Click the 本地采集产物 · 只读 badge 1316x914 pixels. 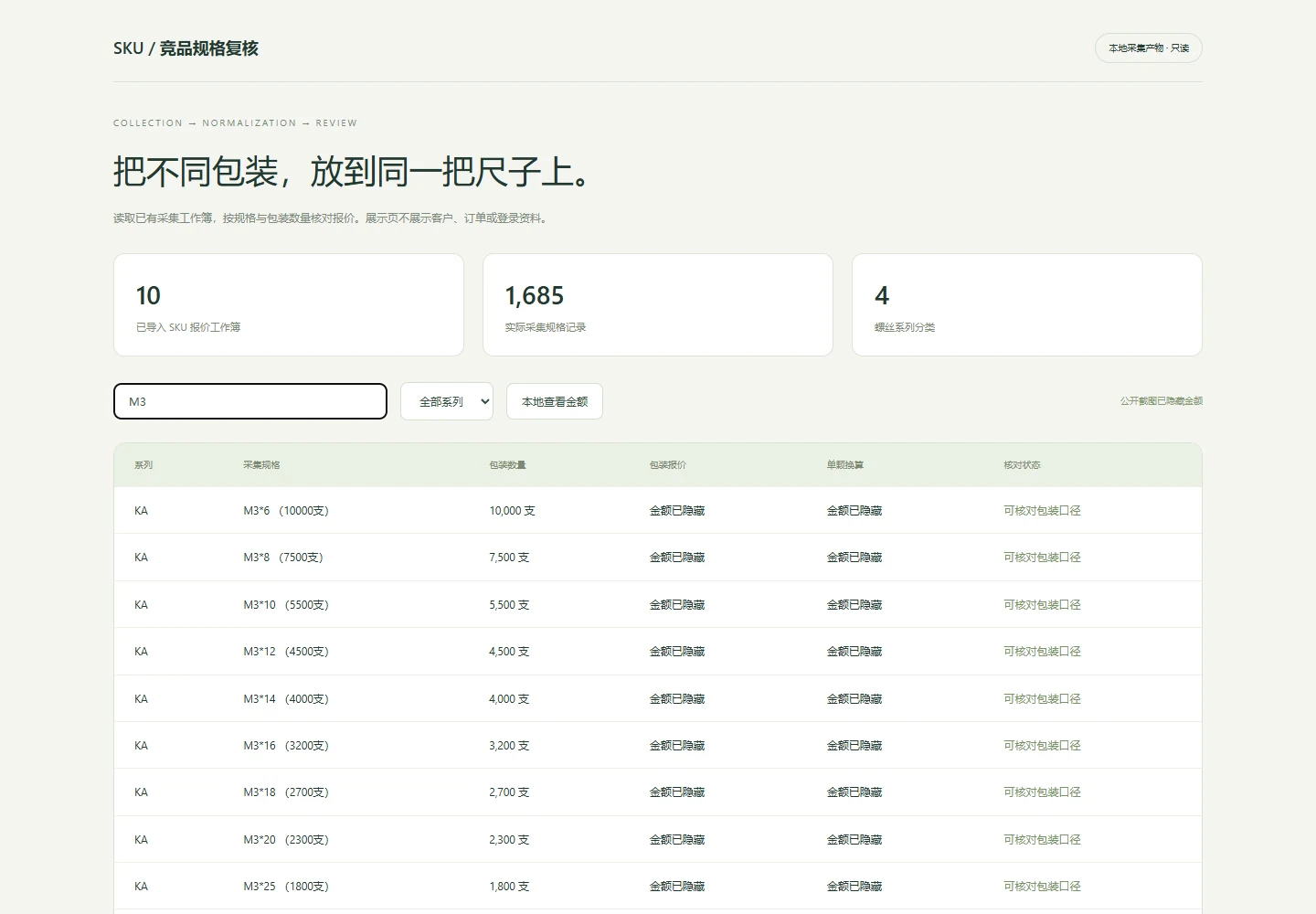coord(1149,48)
